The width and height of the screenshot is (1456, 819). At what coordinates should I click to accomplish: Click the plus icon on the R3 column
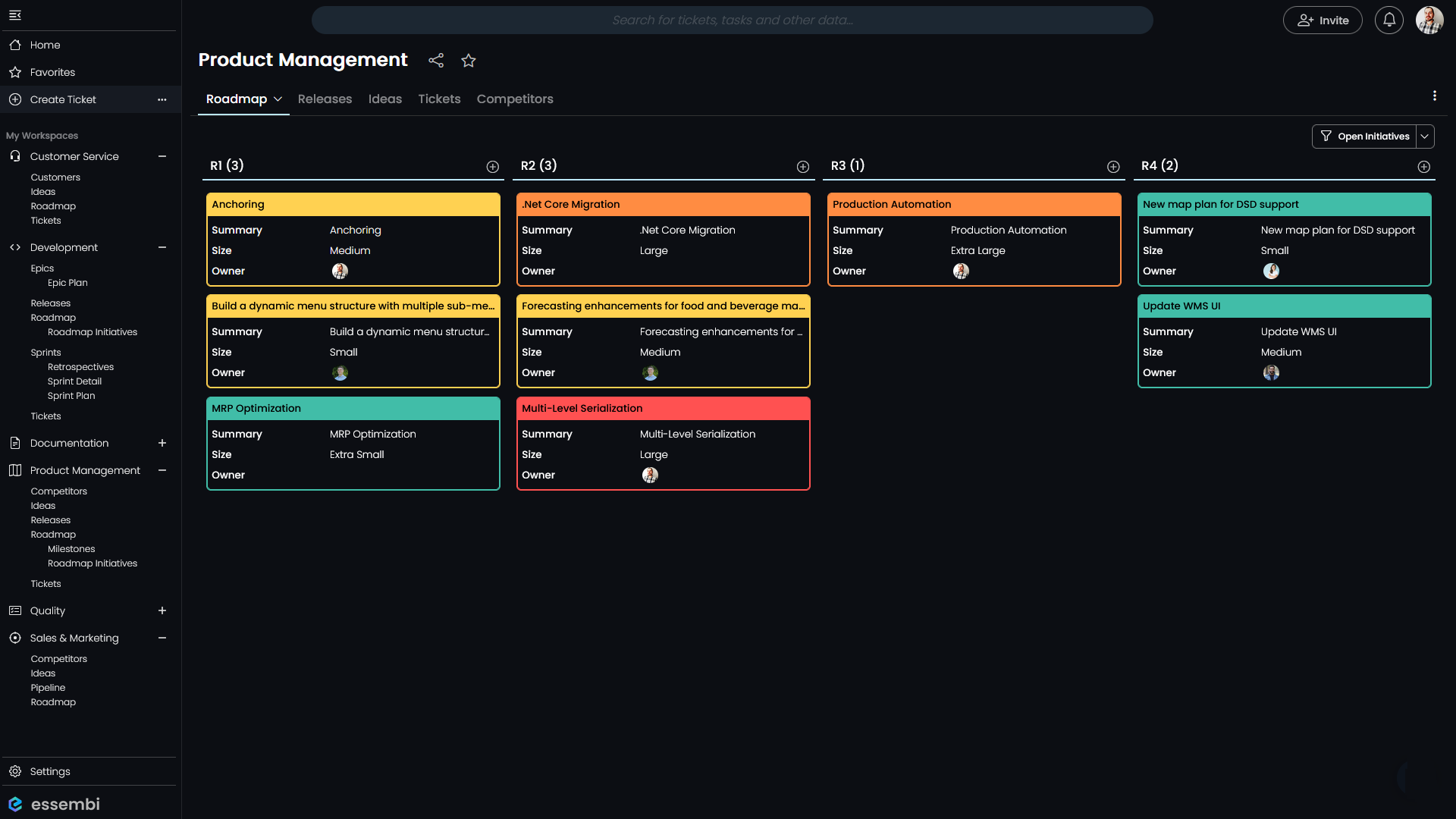(1113, 167)
